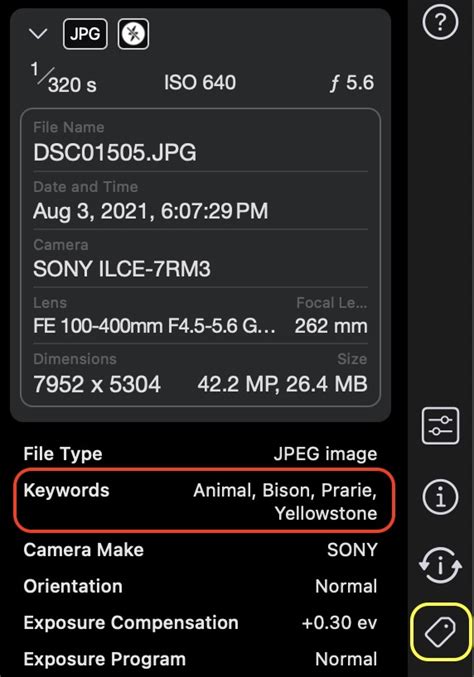Show the info panel icon

pos(440,497)
